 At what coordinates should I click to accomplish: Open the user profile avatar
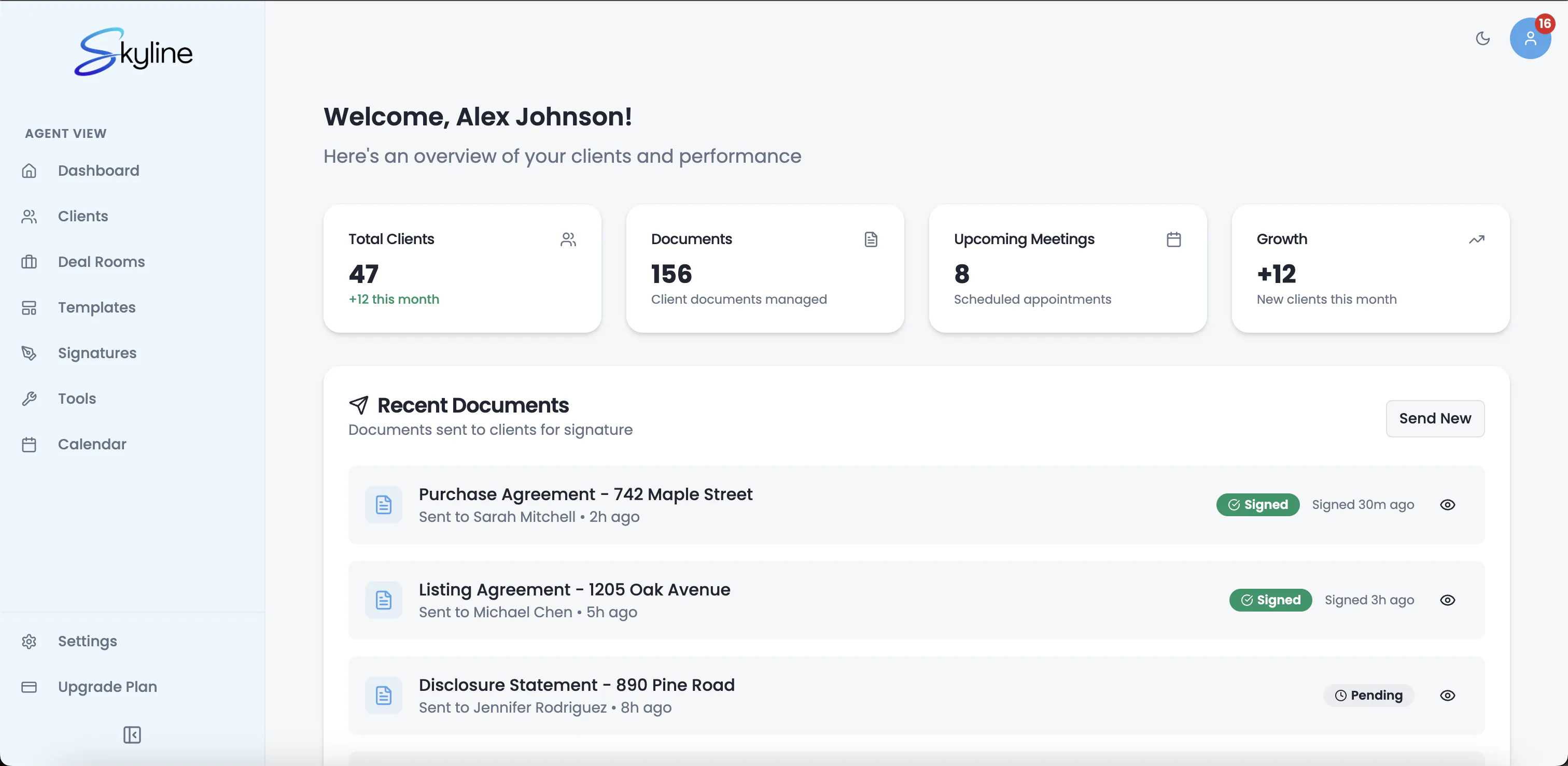click(x=1530, y=38)
